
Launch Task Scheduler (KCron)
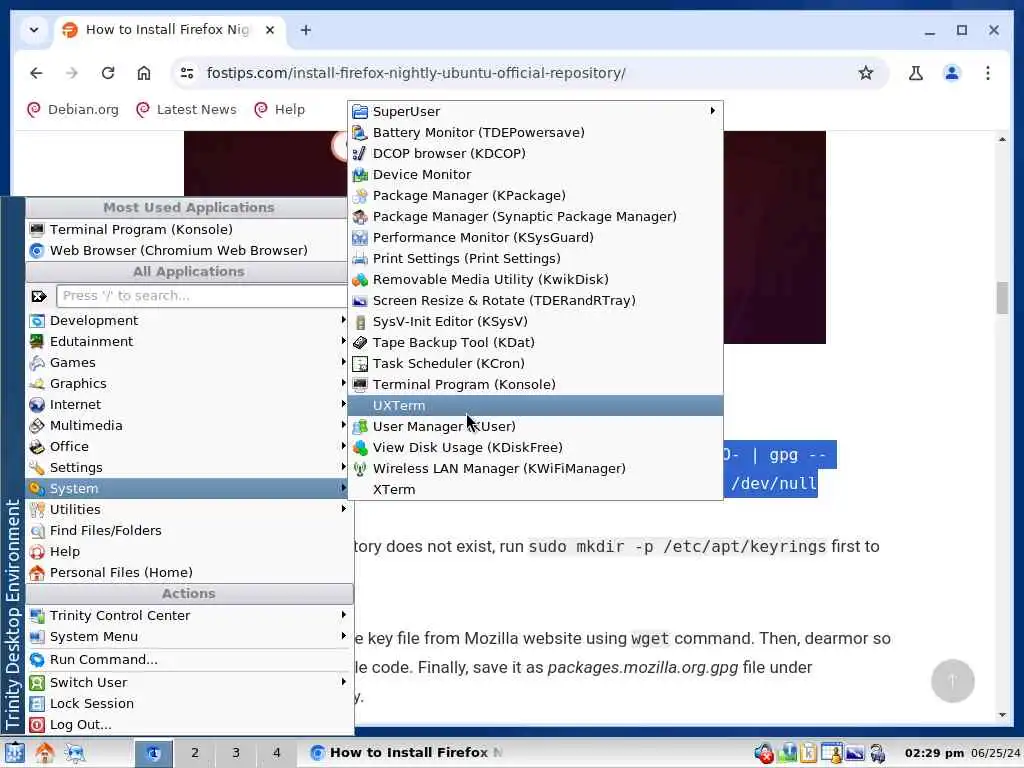tap(535, 363)
